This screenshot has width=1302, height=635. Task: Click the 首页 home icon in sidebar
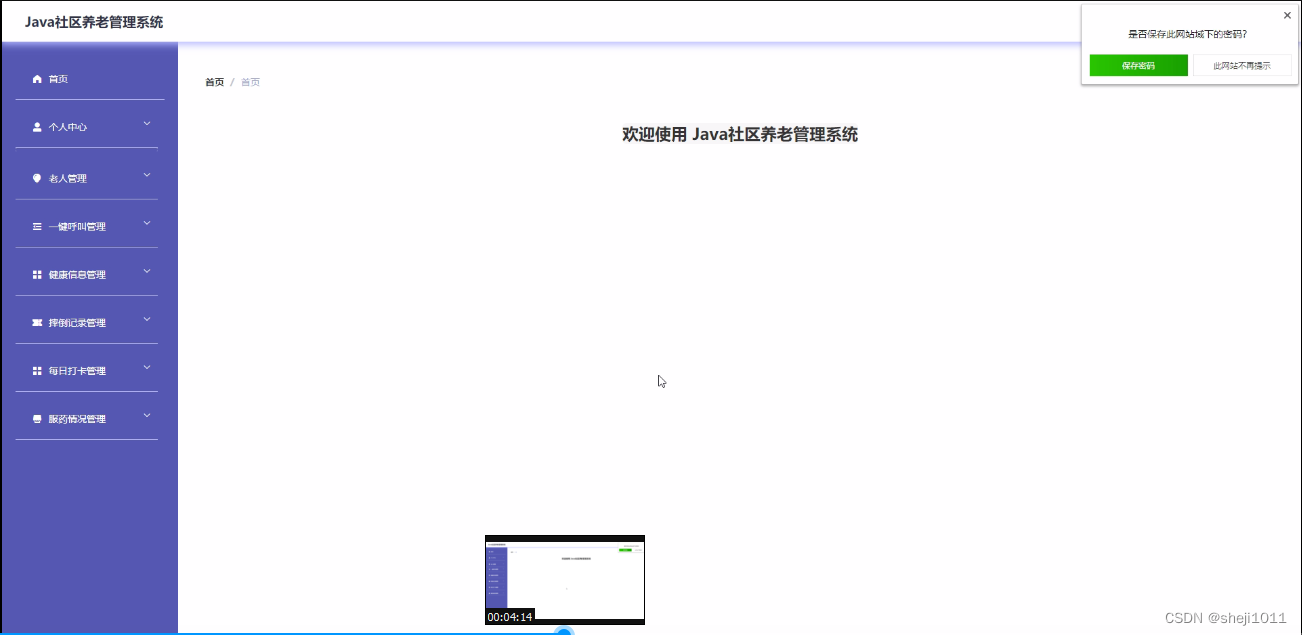pyautogui.click(x=35, y=78)
